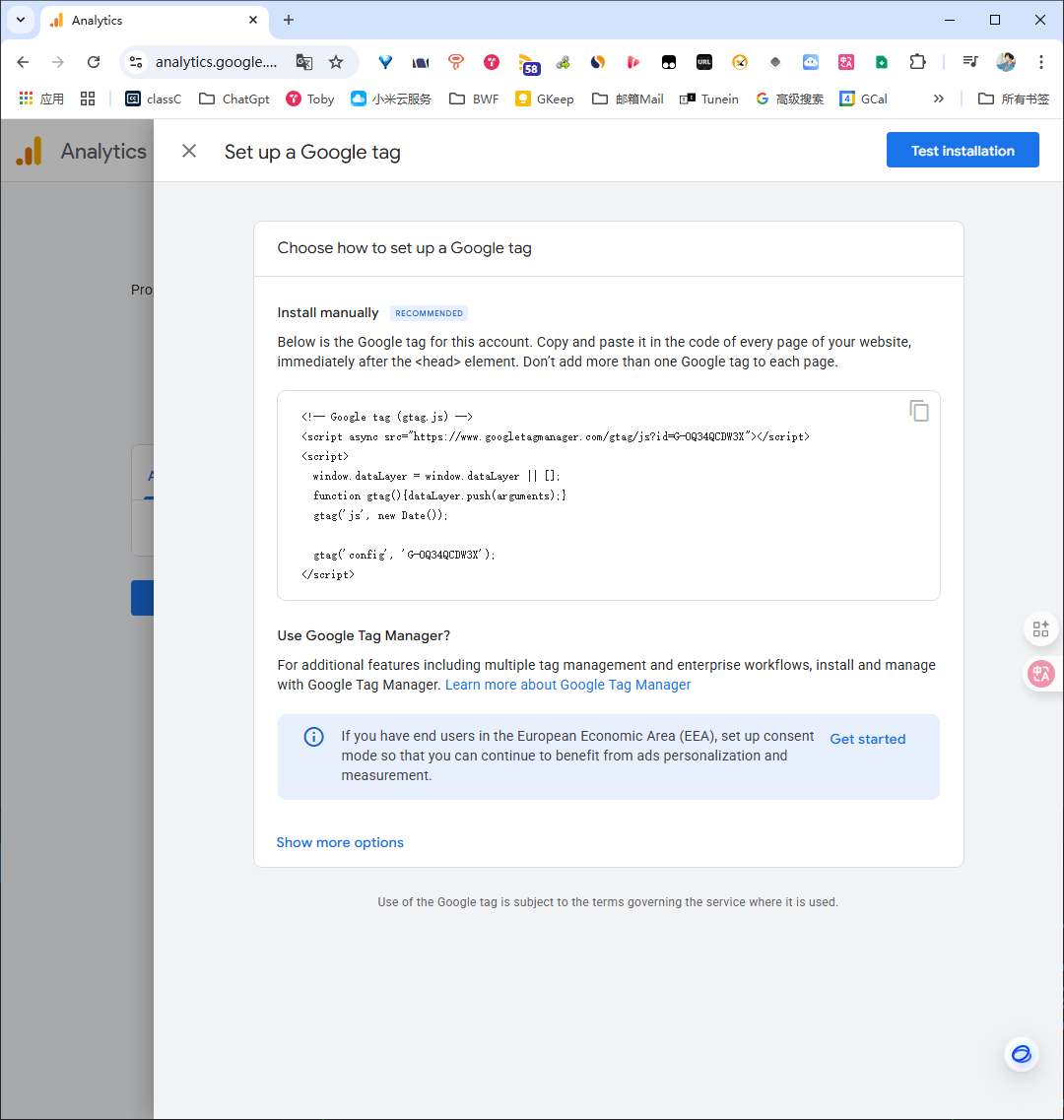Open the apps bookmark shortcut
1064x1120 pixels.
click(41, 99)
